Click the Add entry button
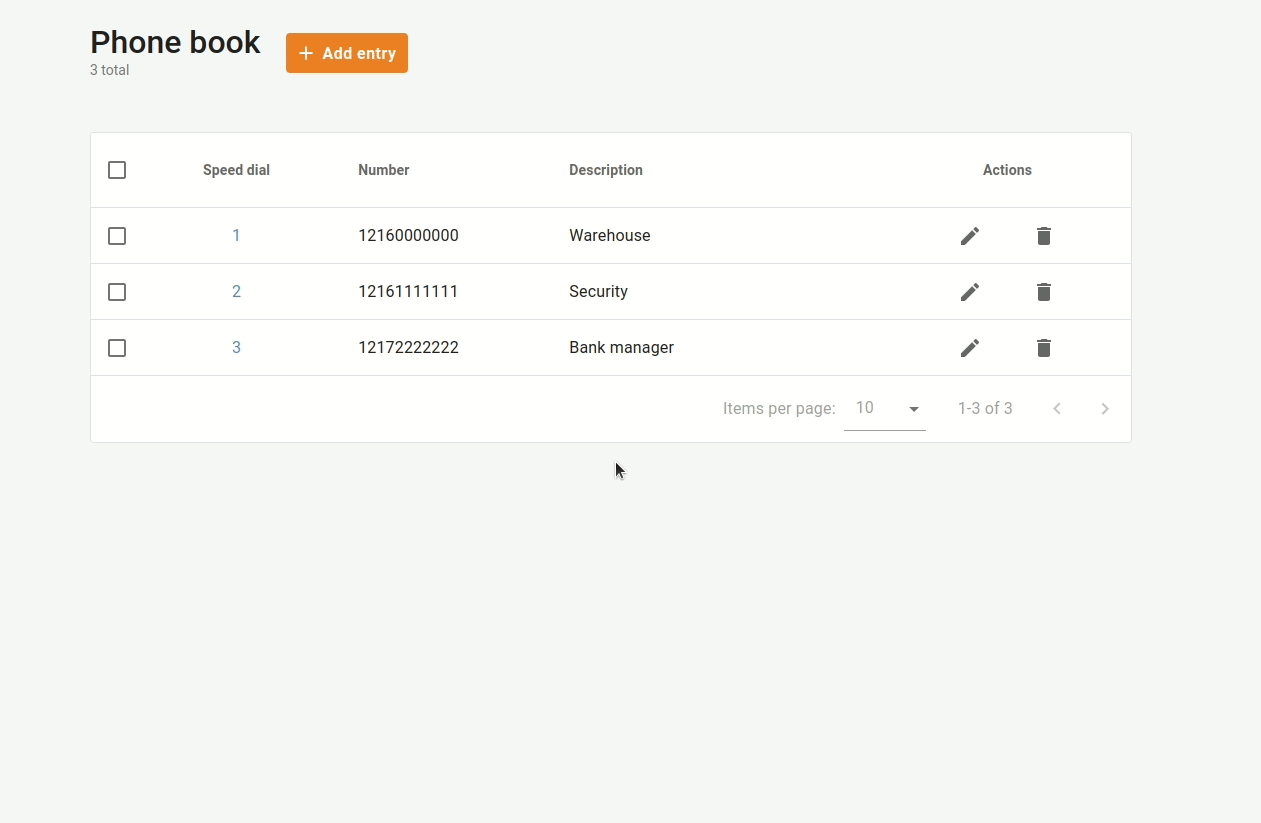Viewport: 1261px width, 823px height. [346, 53]
